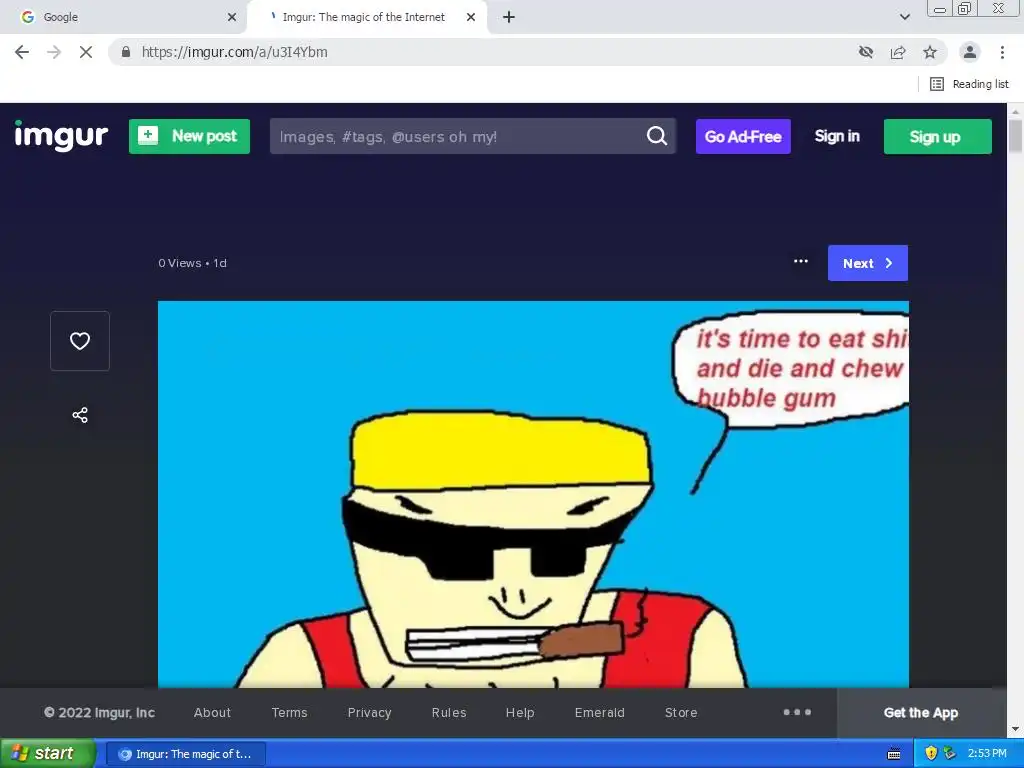Open Go Ad-Free offer
This screenshot has height=768, width=1024.
tap(743, 136)
